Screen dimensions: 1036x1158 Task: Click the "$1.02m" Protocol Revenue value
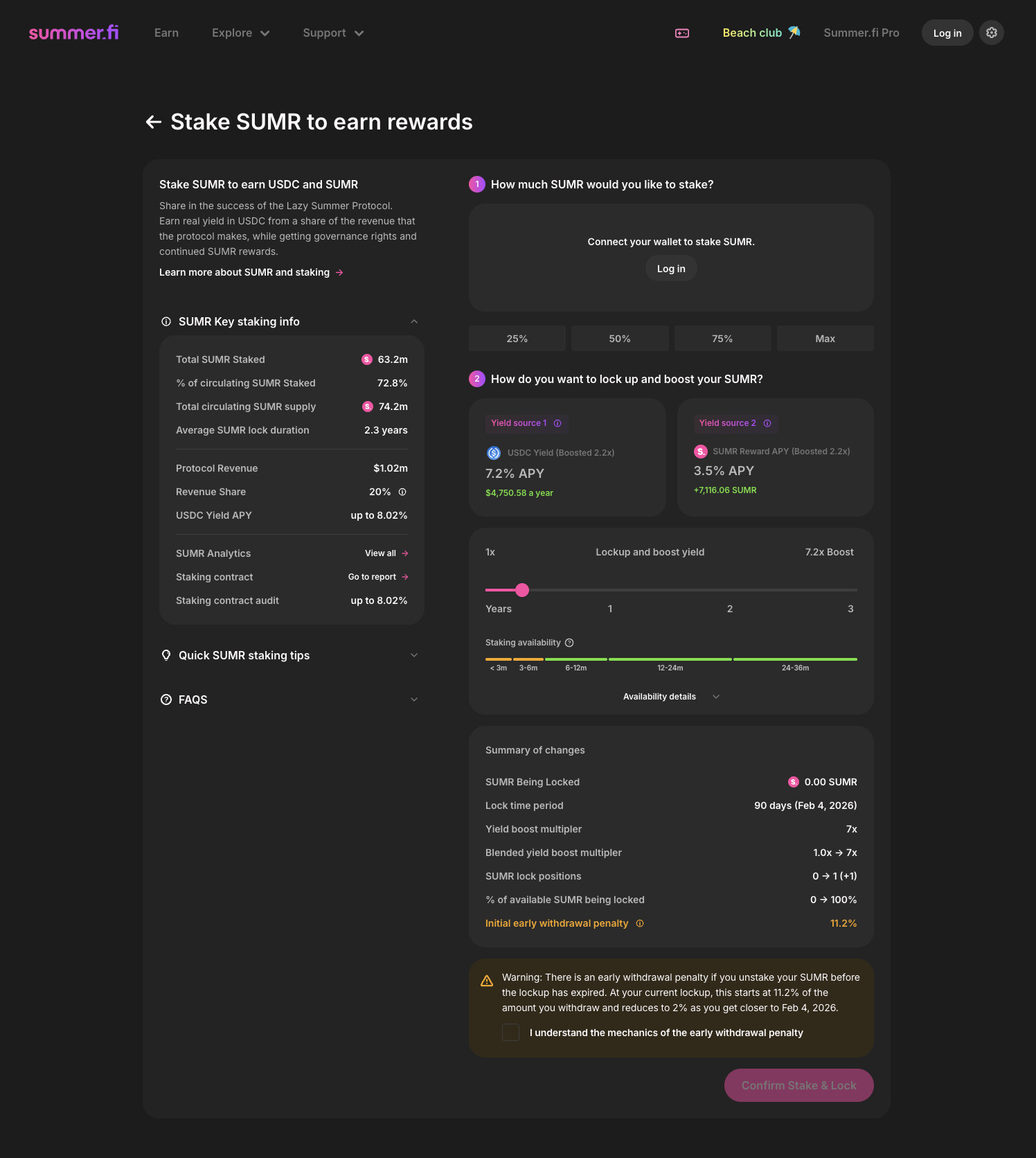391,468
